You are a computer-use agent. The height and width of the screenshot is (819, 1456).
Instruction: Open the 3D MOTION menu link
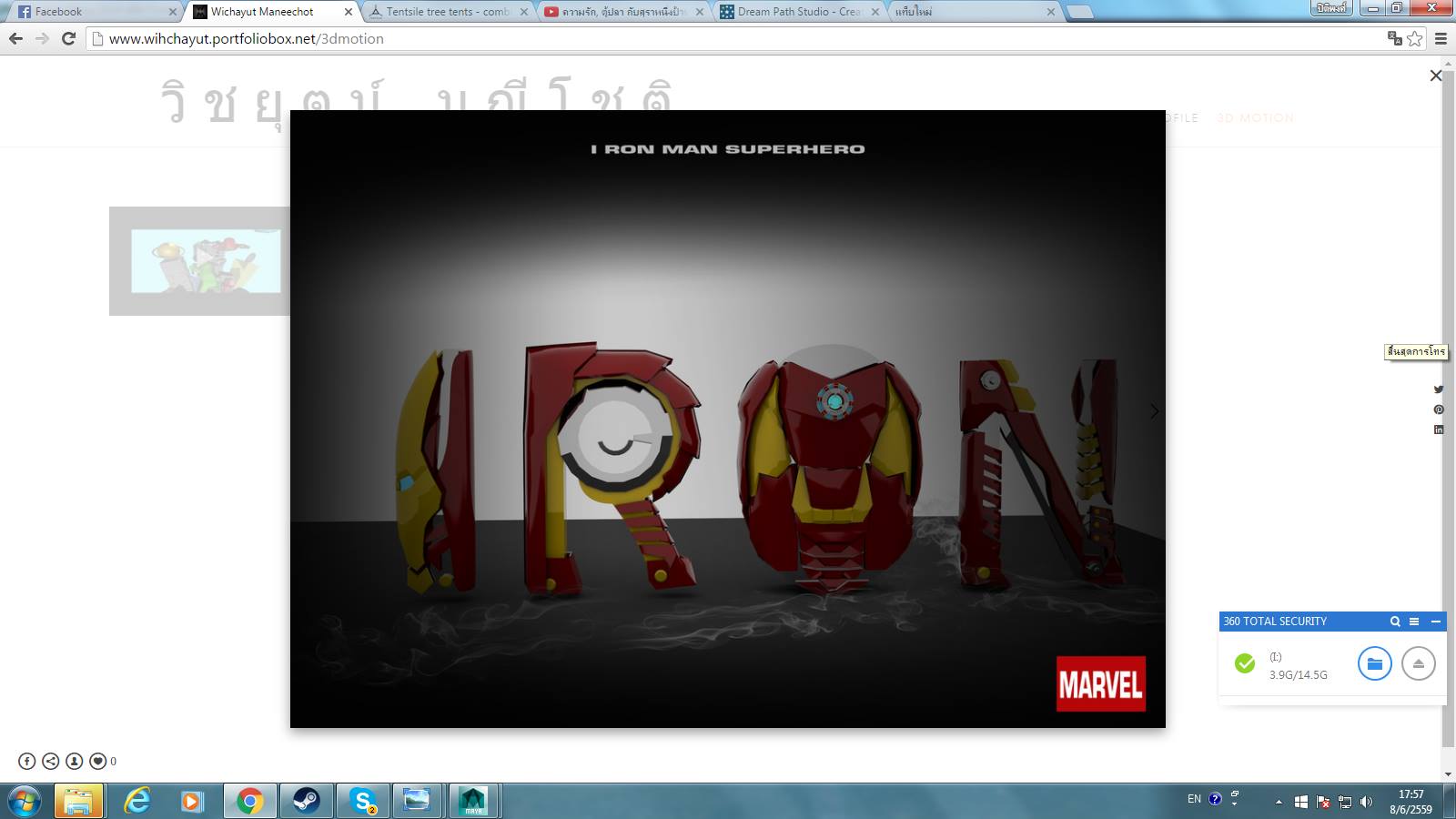[1255, 117]
